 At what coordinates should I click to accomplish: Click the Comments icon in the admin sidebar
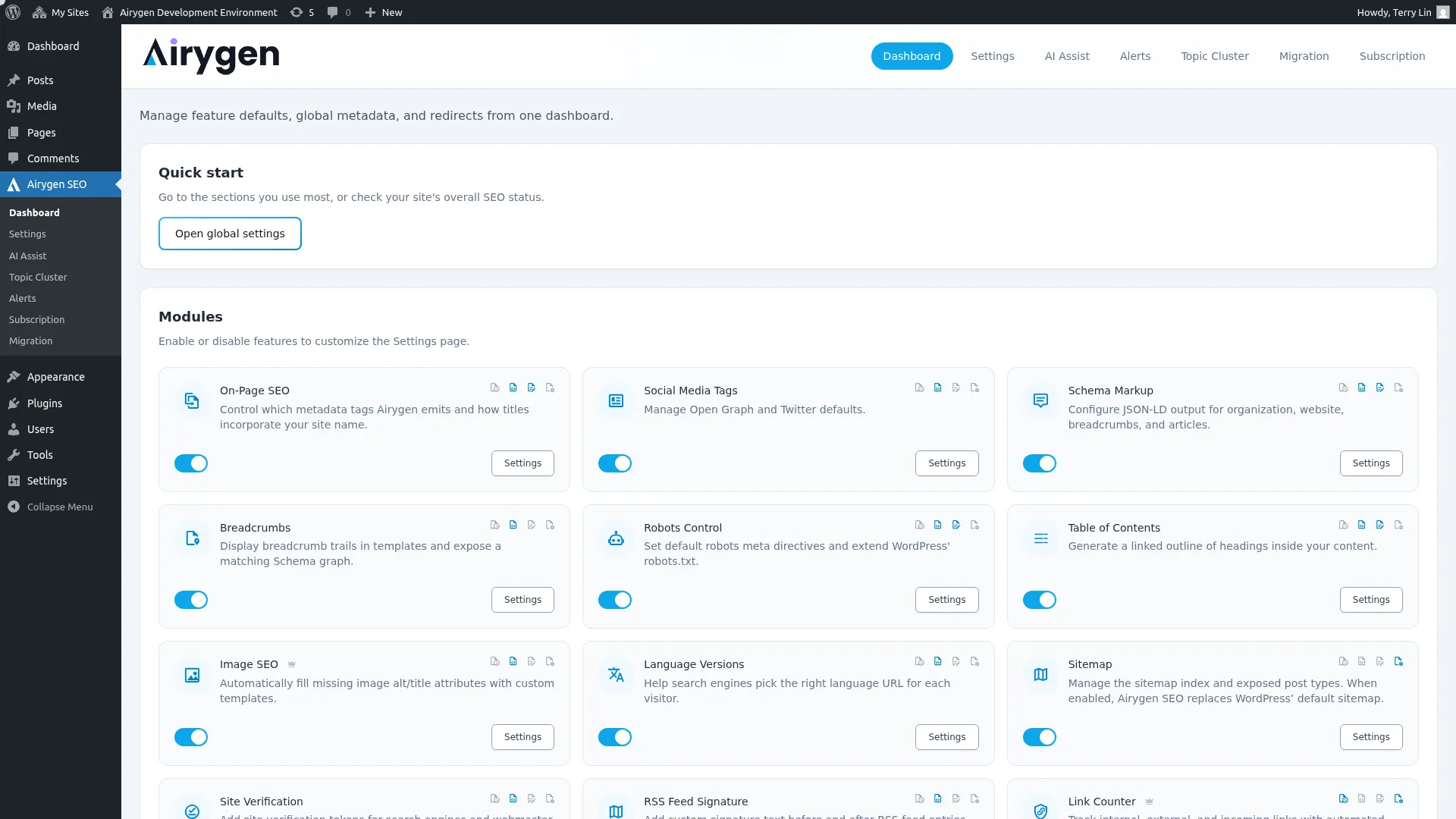[x=14, y=158]
